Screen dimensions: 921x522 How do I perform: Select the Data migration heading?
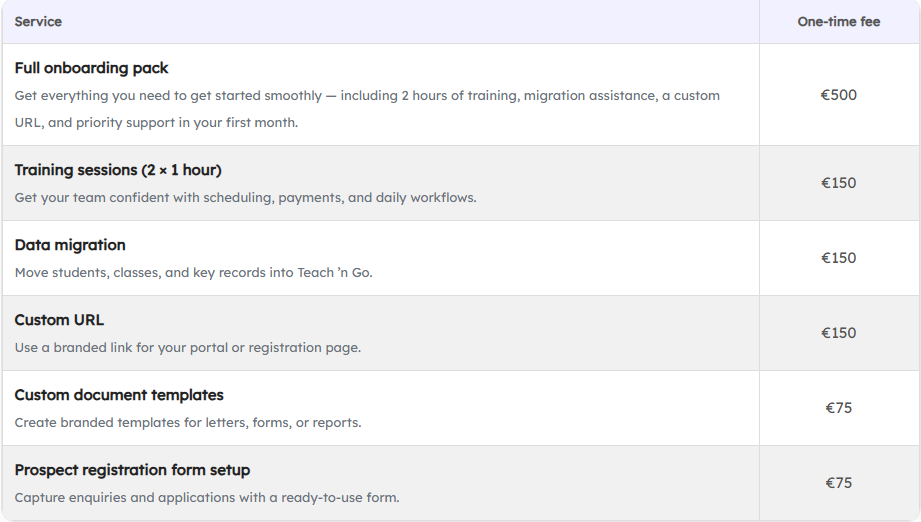pos(70,245)
